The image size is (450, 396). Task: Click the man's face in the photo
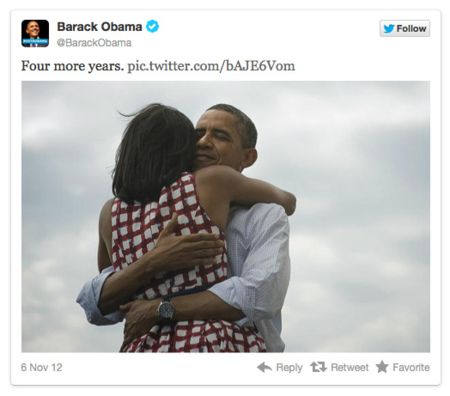218,138
